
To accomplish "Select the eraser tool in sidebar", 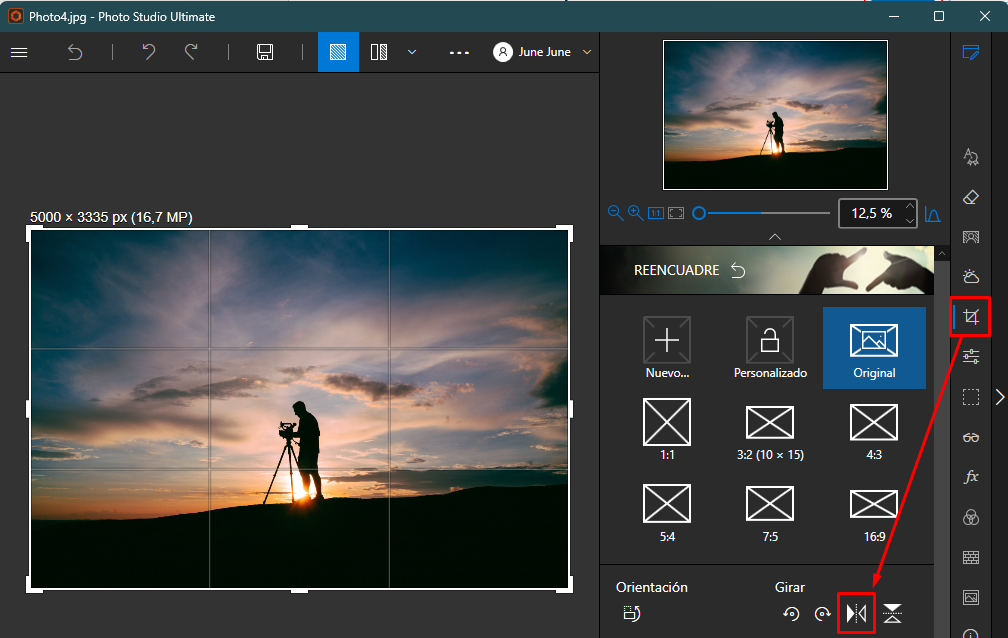I will coord(971,197).
